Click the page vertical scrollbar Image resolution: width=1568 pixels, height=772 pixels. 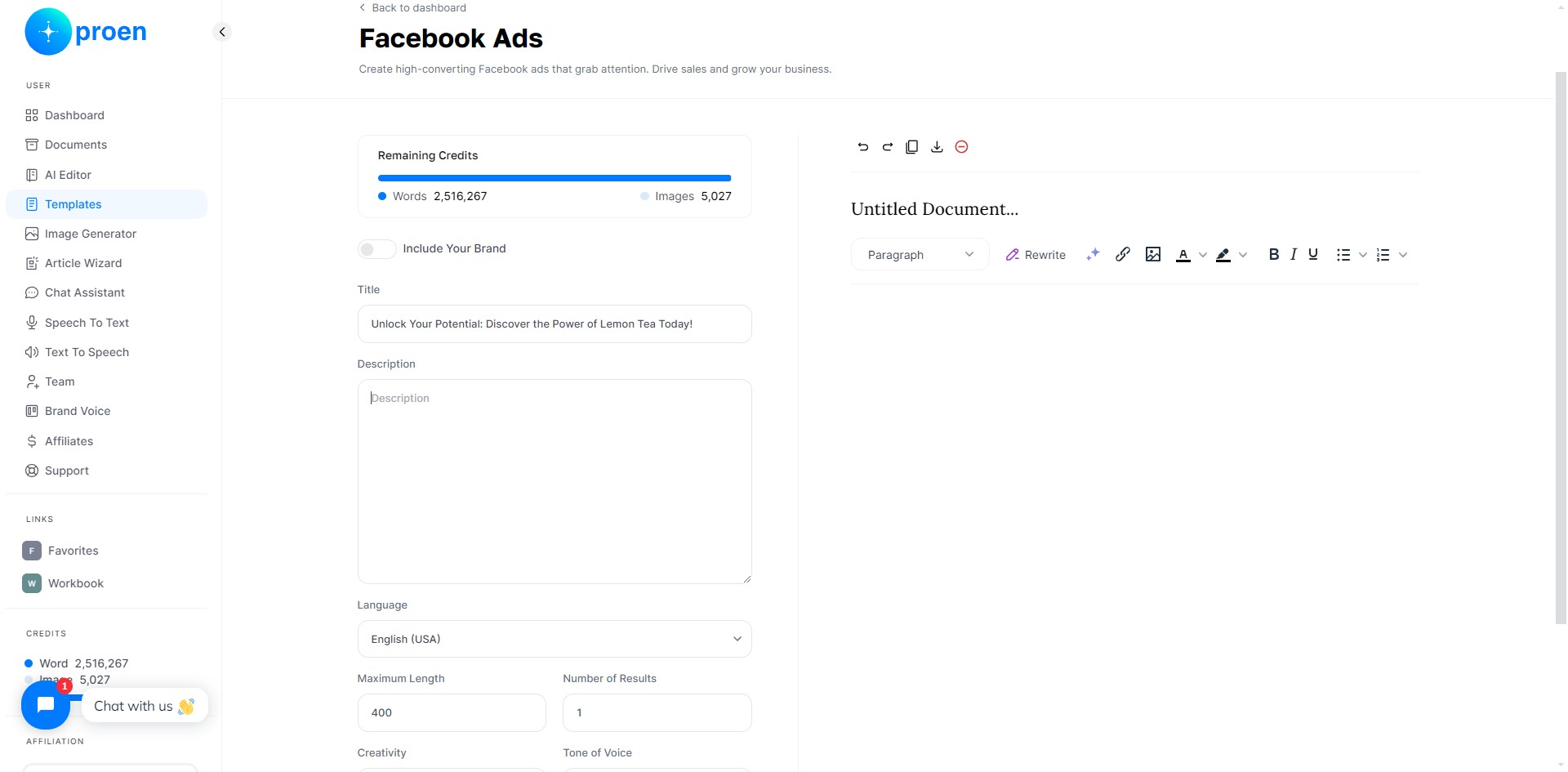pyautogui.click(x=1561, y=347)
